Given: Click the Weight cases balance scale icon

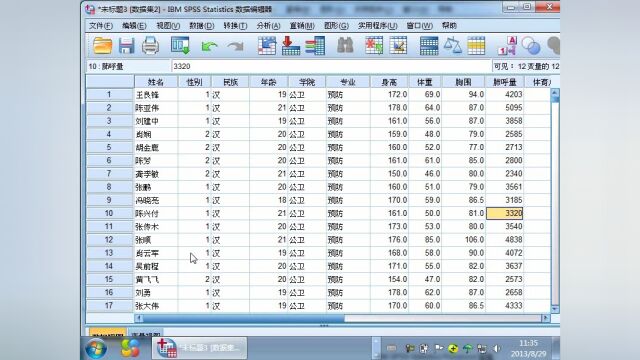Looking at the screenshot, I should tap(453, 45).
